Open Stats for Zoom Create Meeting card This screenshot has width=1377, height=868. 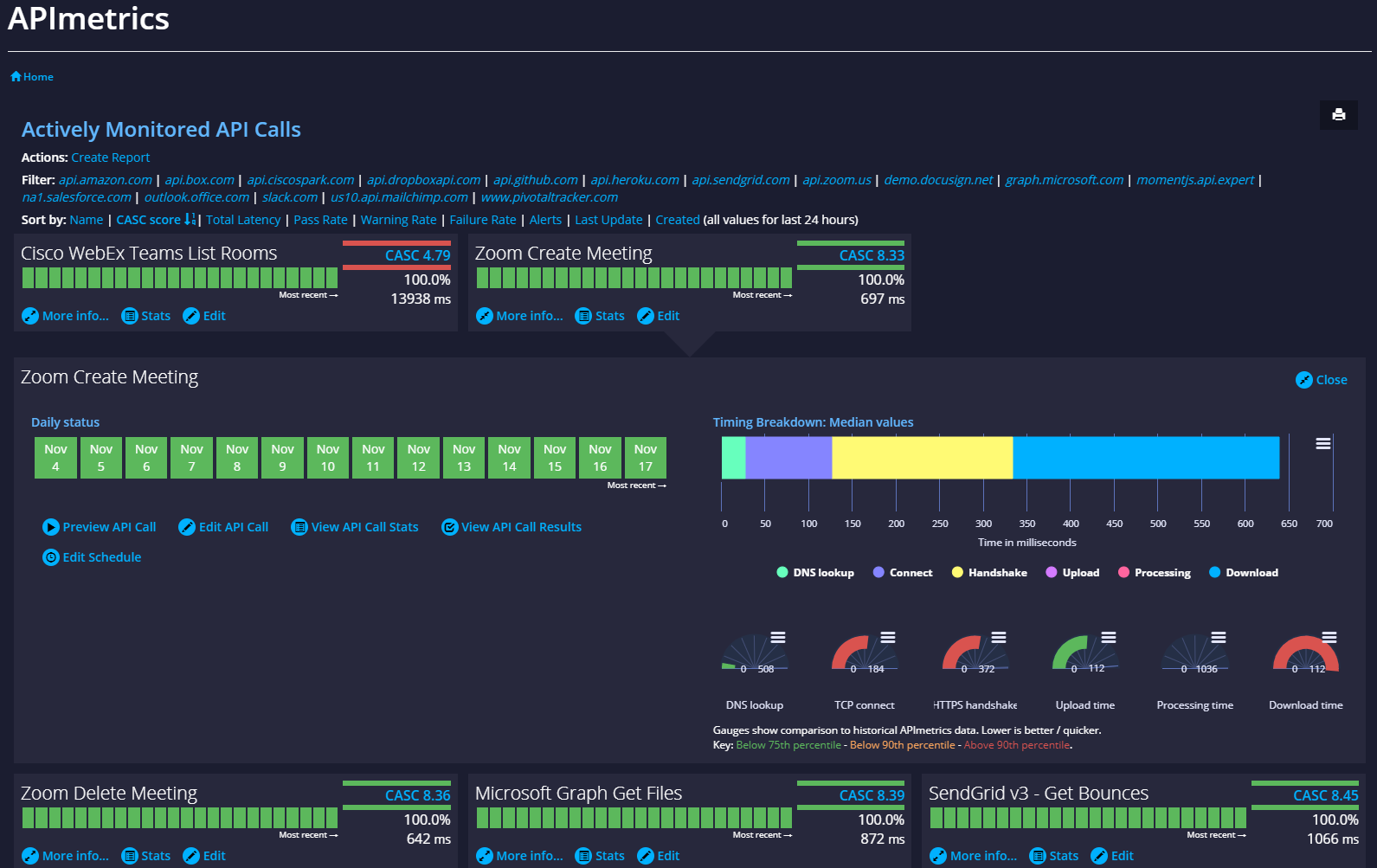click(x=600, y=316)
